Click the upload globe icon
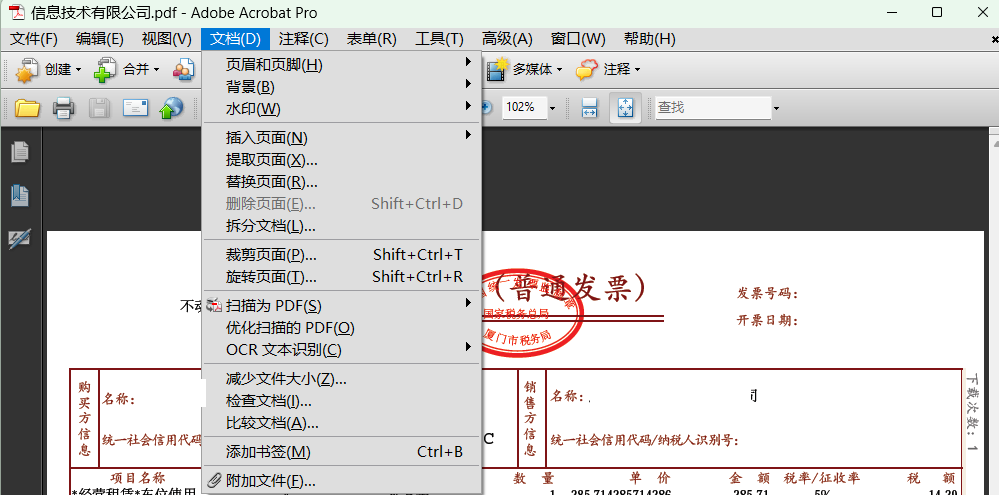Image resolution: width=999 pixels, height=495 pixels. [x=171, y=108]
